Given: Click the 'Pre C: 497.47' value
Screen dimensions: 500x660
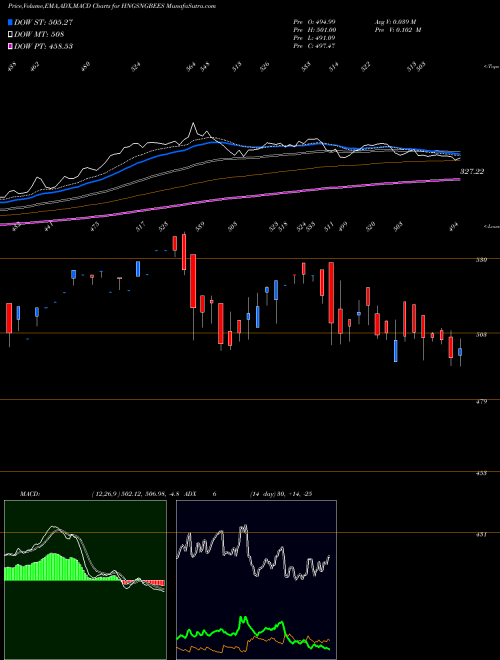Looking at the screenshot, I should [314, 46].
